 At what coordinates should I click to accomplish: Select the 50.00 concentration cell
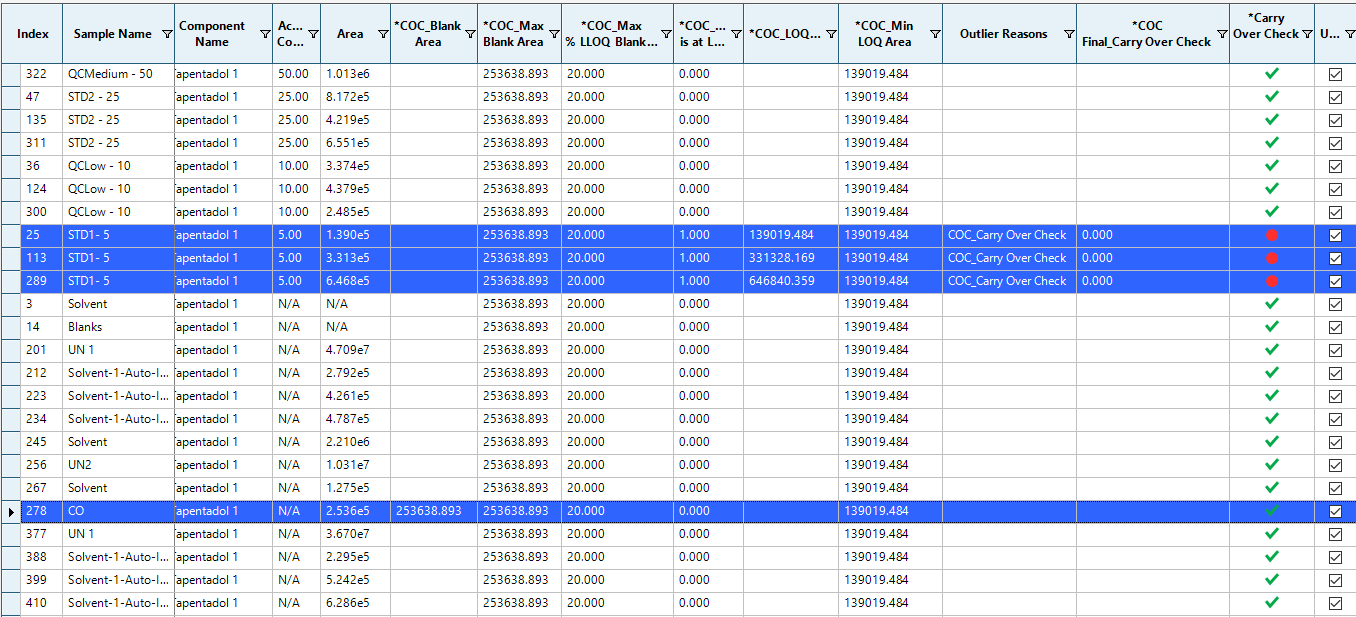click(x=297, y=74)
